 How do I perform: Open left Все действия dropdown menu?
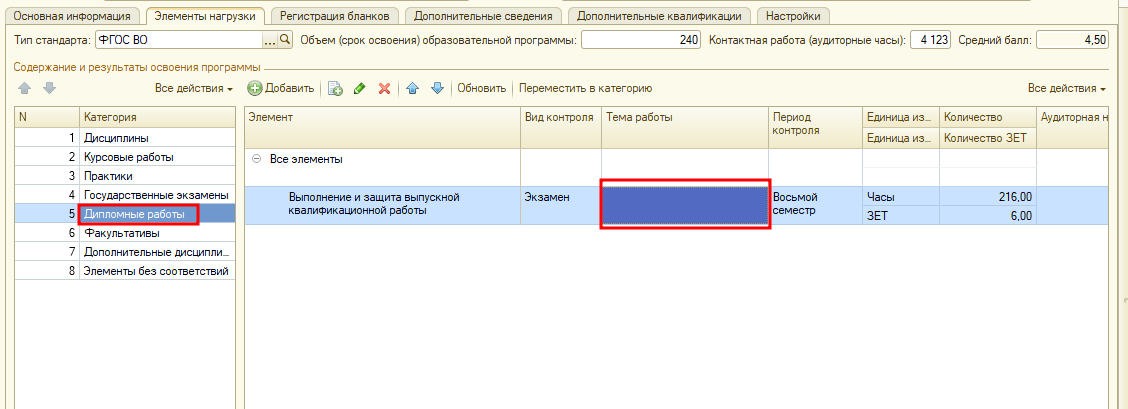(x=194, y=89)
